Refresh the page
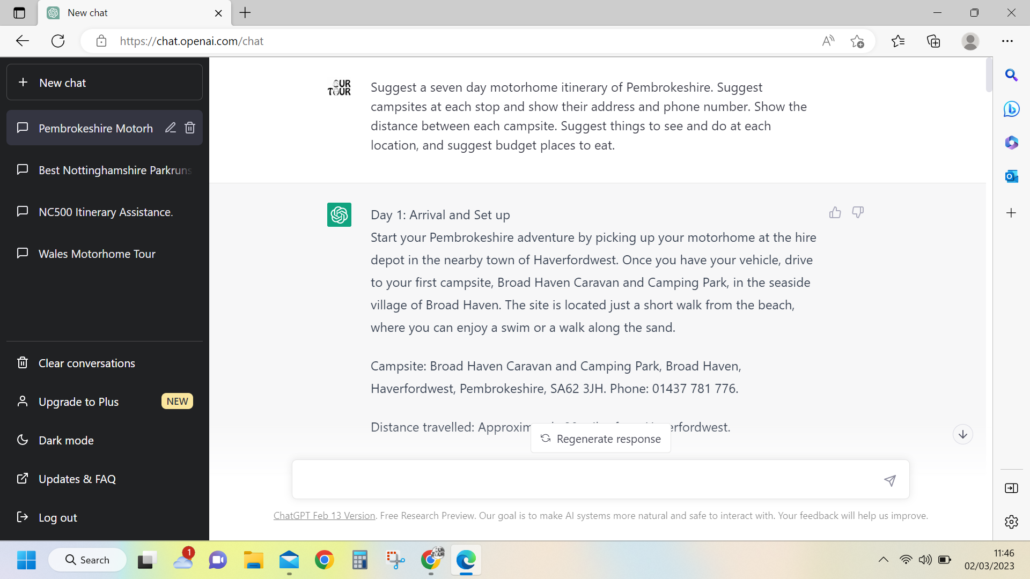Viewport: 1030px width, 579px height. 58,41
